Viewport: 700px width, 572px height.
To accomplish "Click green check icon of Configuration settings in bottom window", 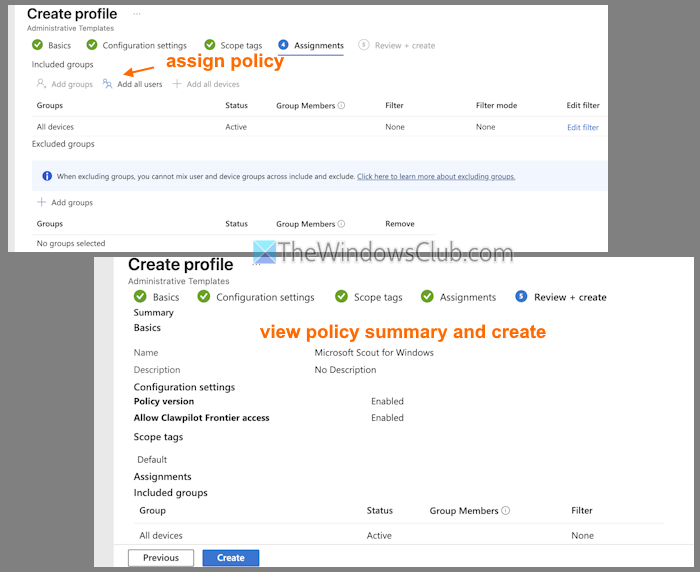I will pos(204,296).
